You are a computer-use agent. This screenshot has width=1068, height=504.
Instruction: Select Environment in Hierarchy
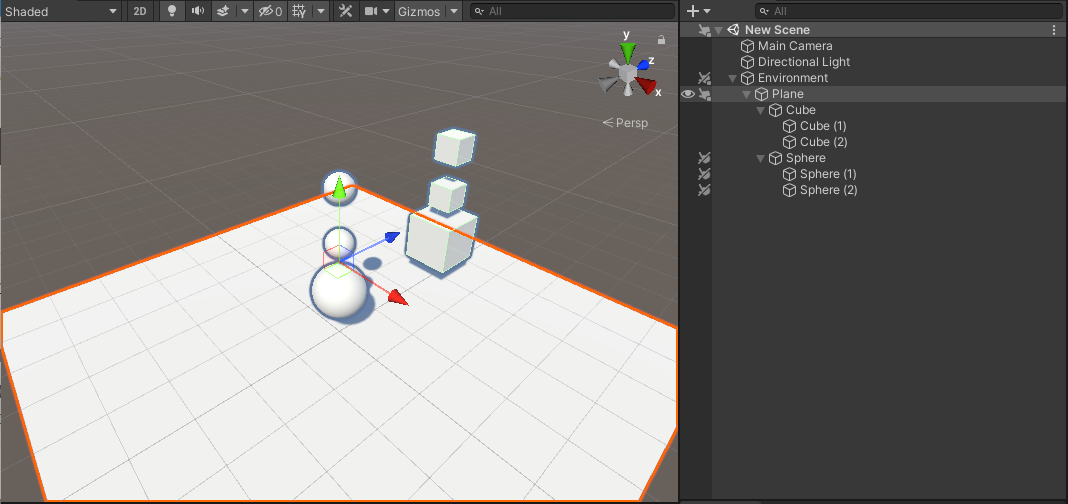coord(793,78)
